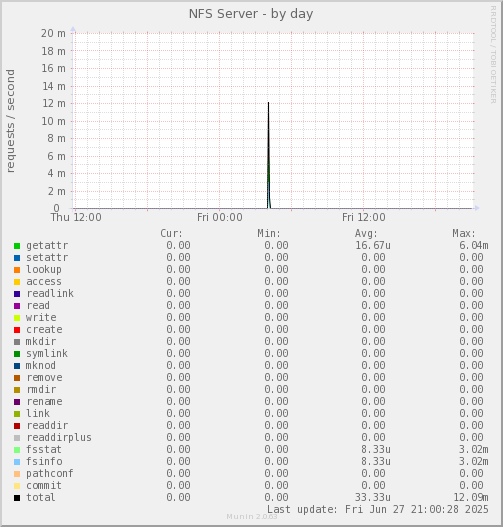Click total Max value 12.09m

[x=471, y=497]
